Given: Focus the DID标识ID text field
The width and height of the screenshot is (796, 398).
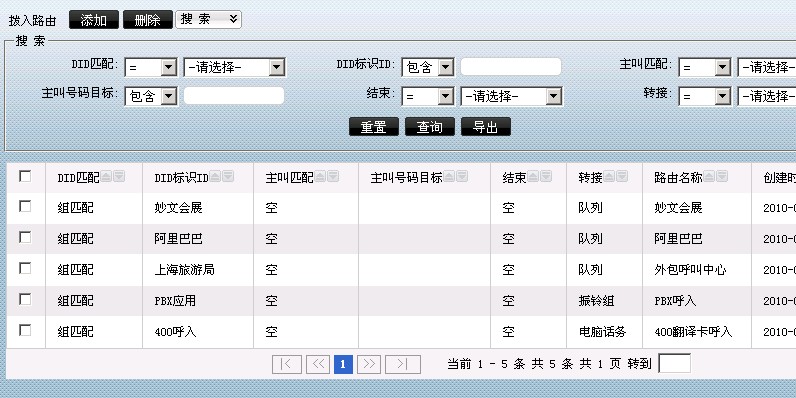Looking at the screenshot, I should (511, 67).
